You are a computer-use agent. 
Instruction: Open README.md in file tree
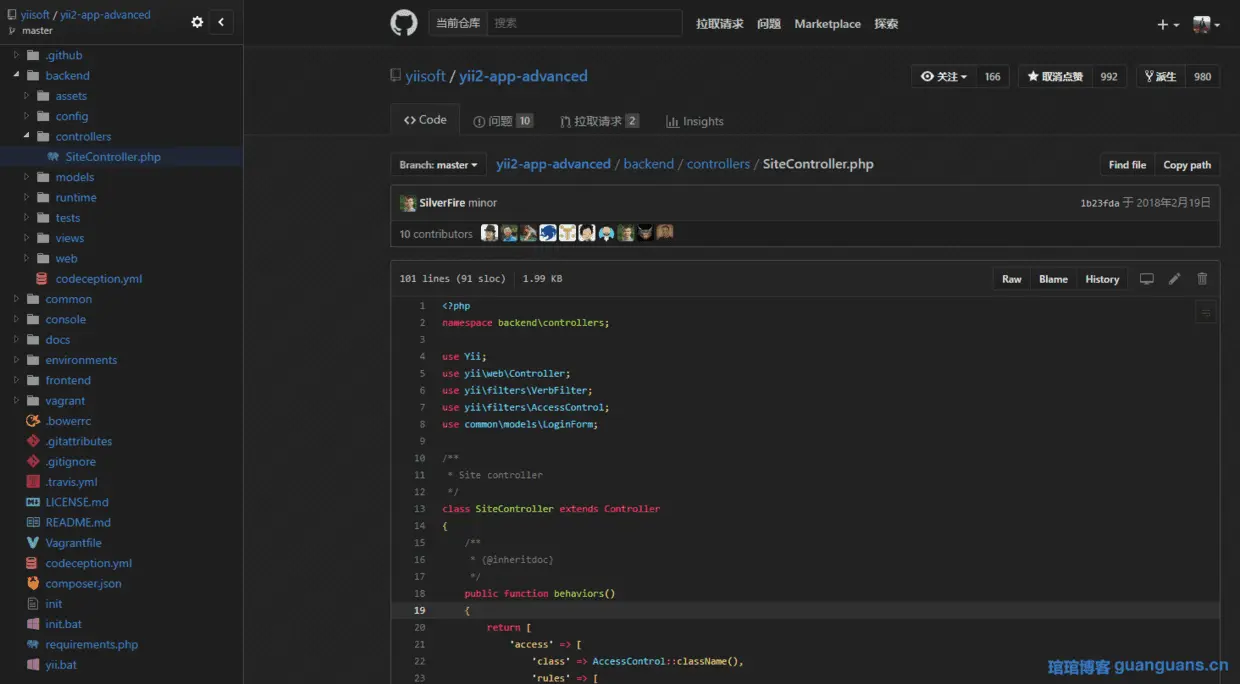click(78, 522)
